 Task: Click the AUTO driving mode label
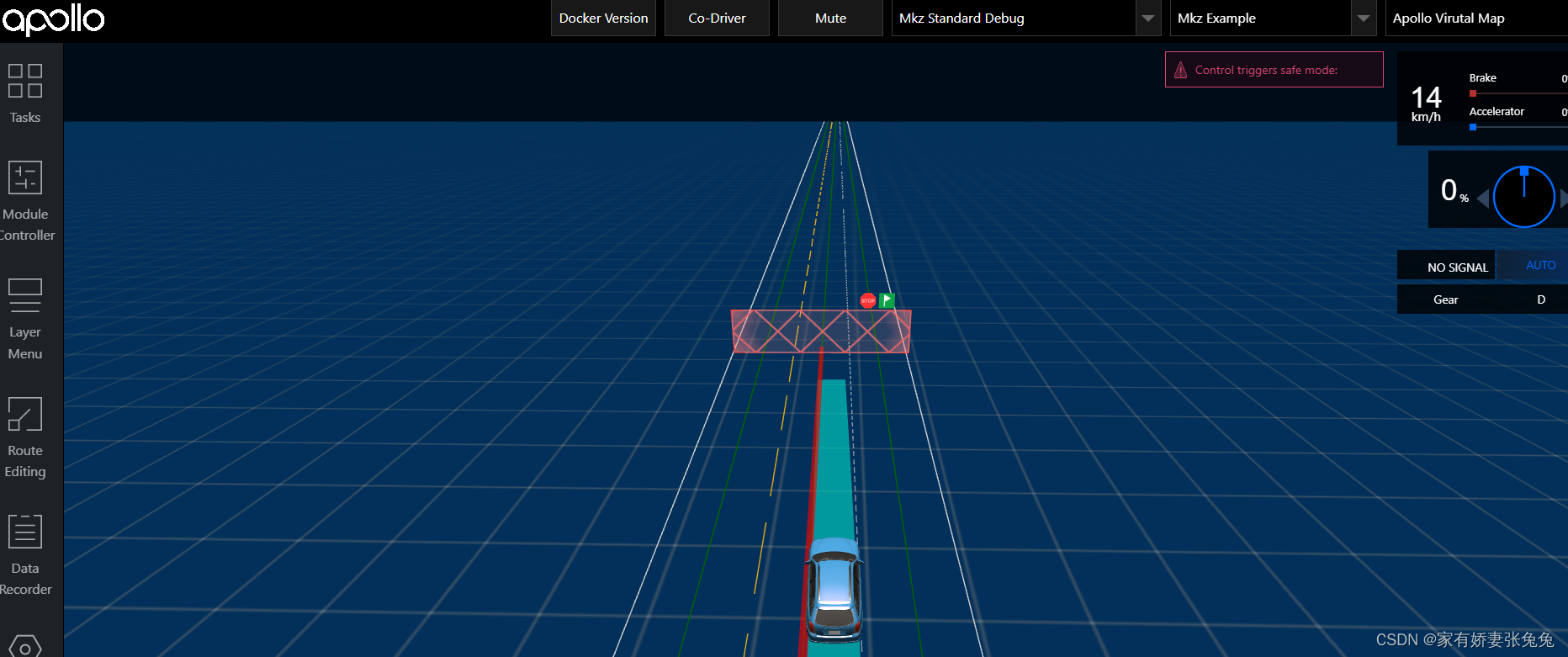coord(1540,265)
